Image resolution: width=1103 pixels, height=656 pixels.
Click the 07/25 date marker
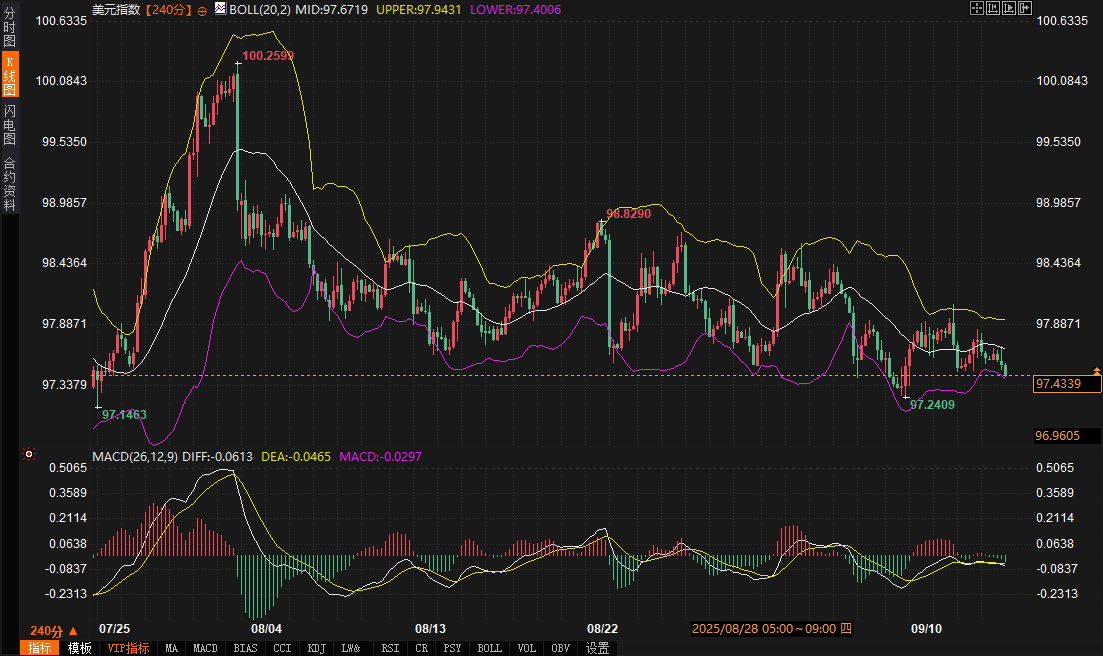(x=114, y=629)
